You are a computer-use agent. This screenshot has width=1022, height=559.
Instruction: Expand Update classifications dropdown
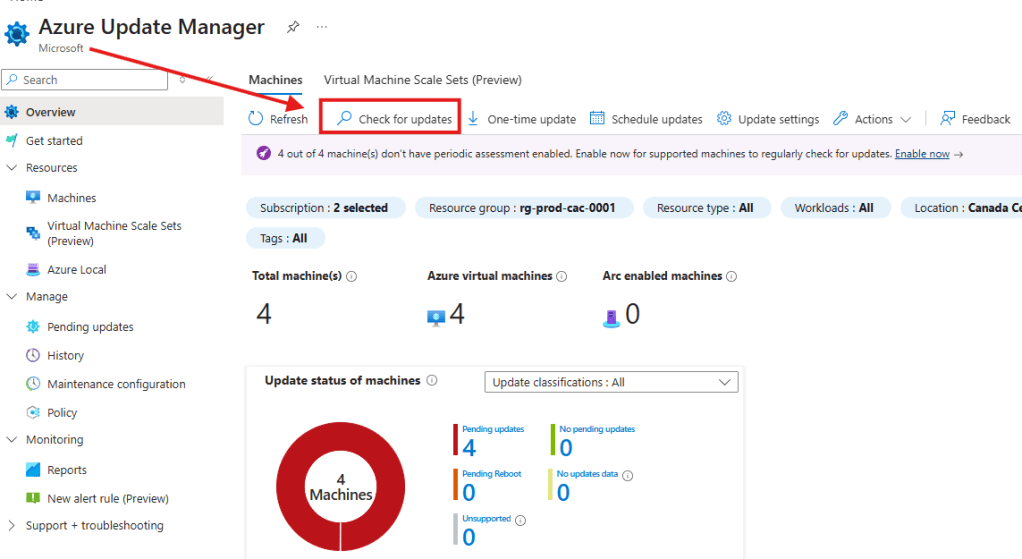point(610,382)
